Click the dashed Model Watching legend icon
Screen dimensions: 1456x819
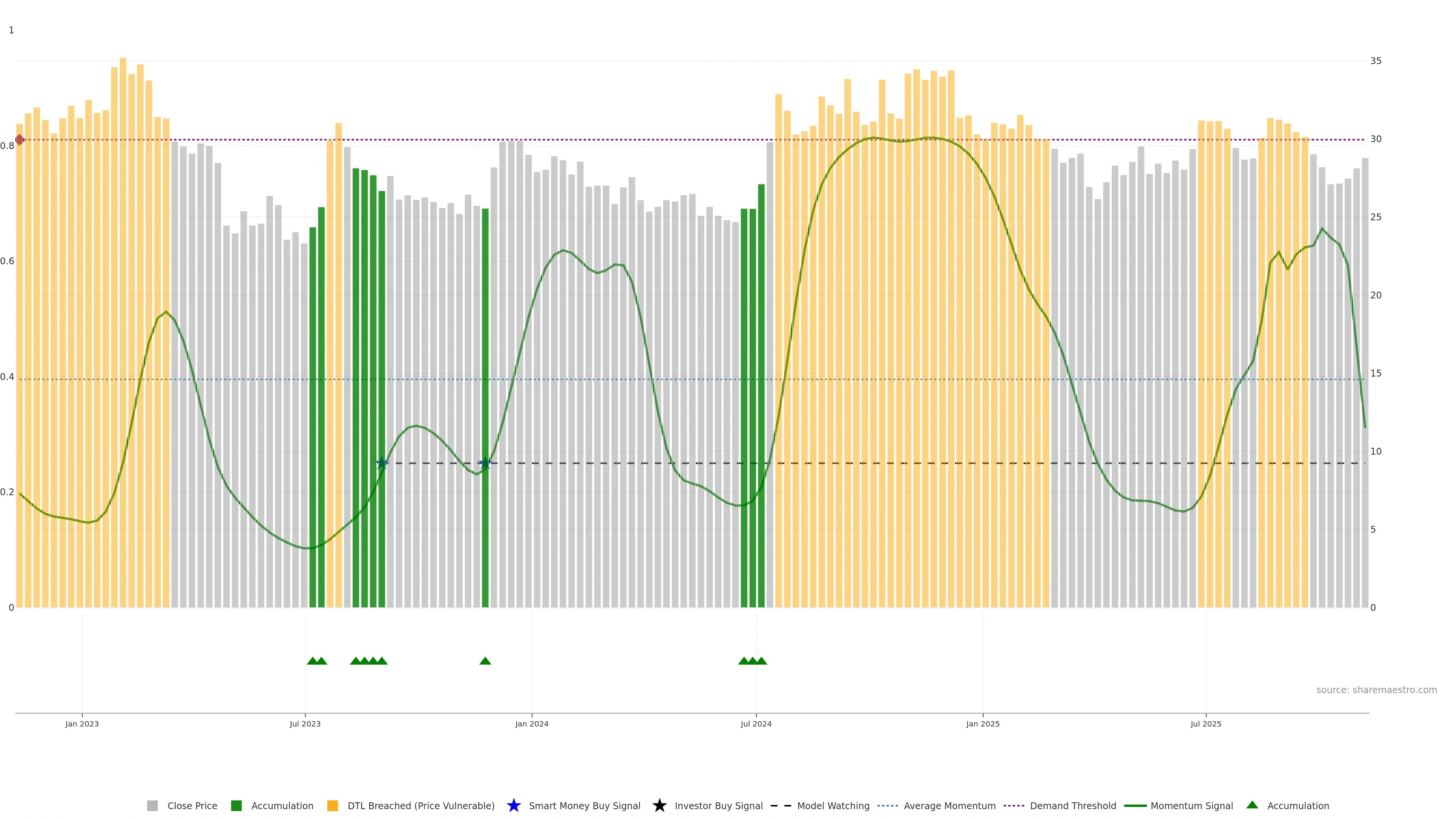point(781,805)
